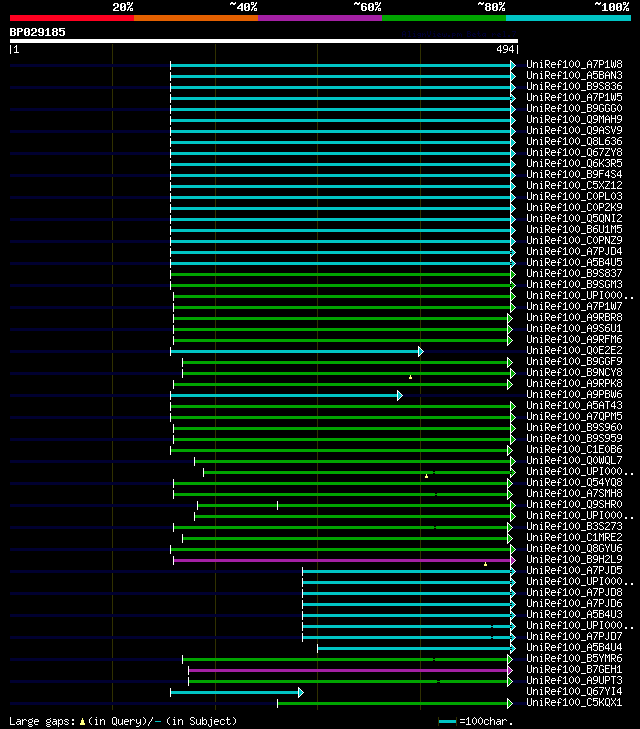This screenshot has width=640, height=729.
Task: Click on UniRef100_B9S837
Action: click(574, 273)
